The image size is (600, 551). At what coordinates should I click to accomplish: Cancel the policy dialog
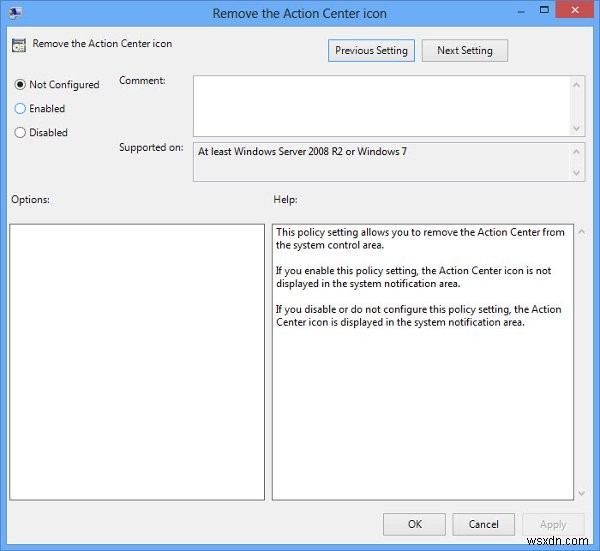pyautogui.click(x=483, y=524)
